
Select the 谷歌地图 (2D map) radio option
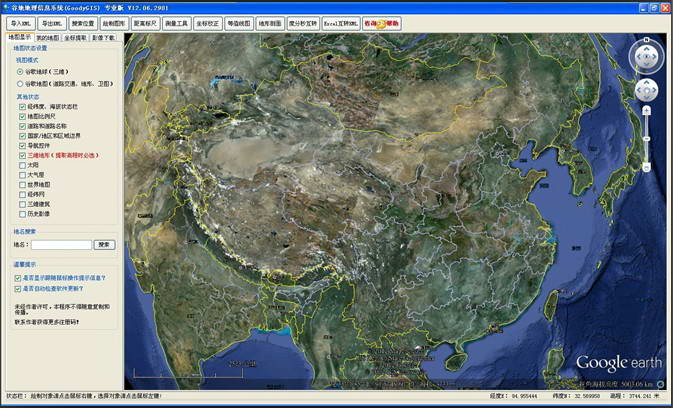(x=20, y=84)
